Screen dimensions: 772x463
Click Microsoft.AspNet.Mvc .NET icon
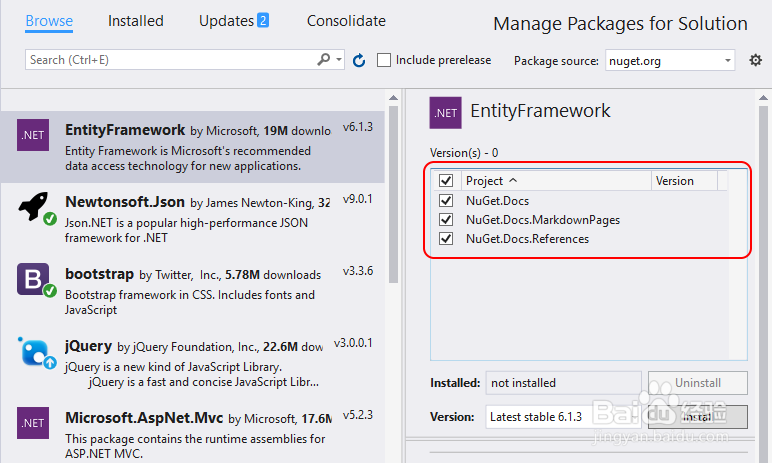[x=33, y=421]
